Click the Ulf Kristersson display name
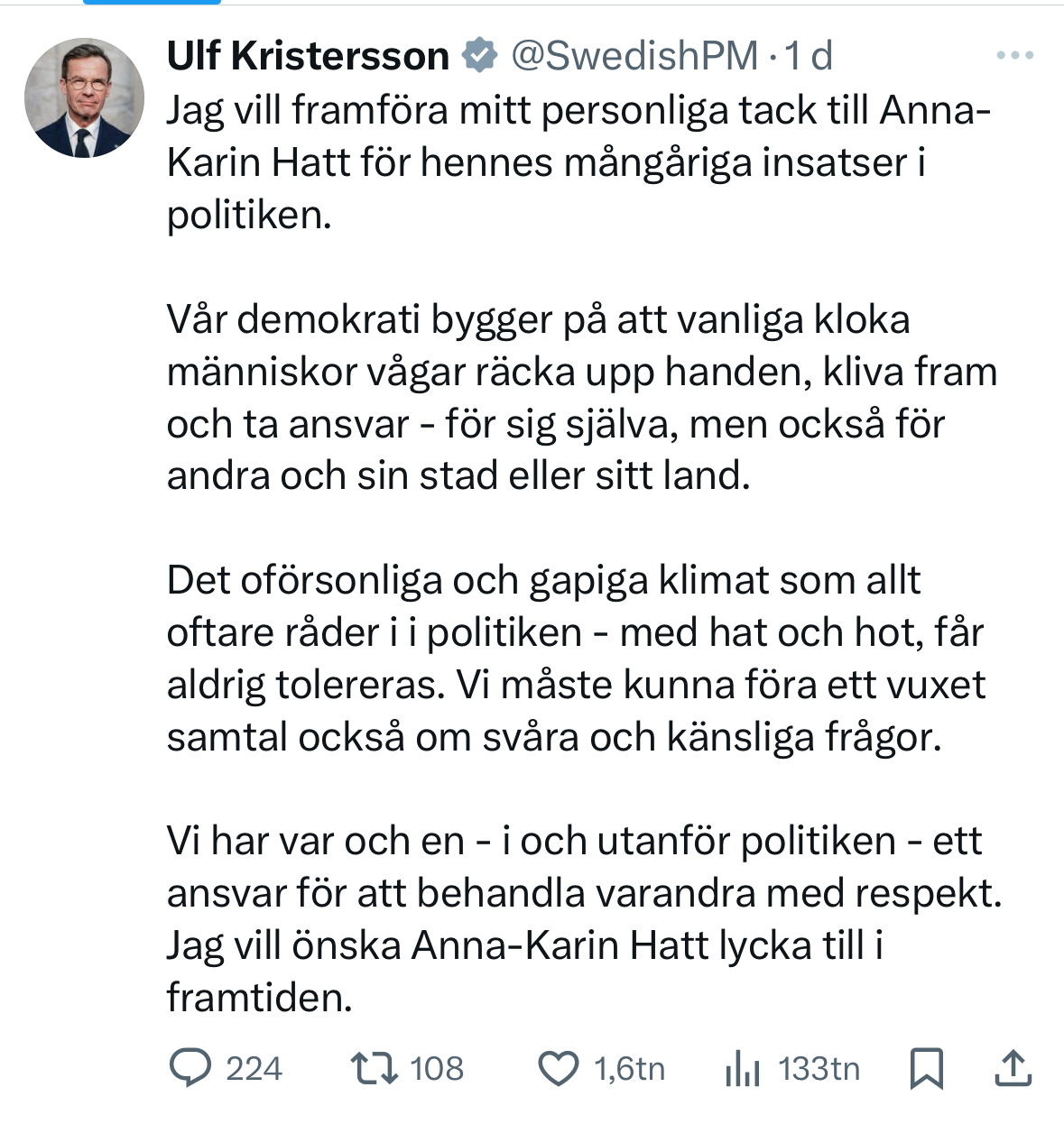Screen dimensions: 1064x1124 (308, 56)
